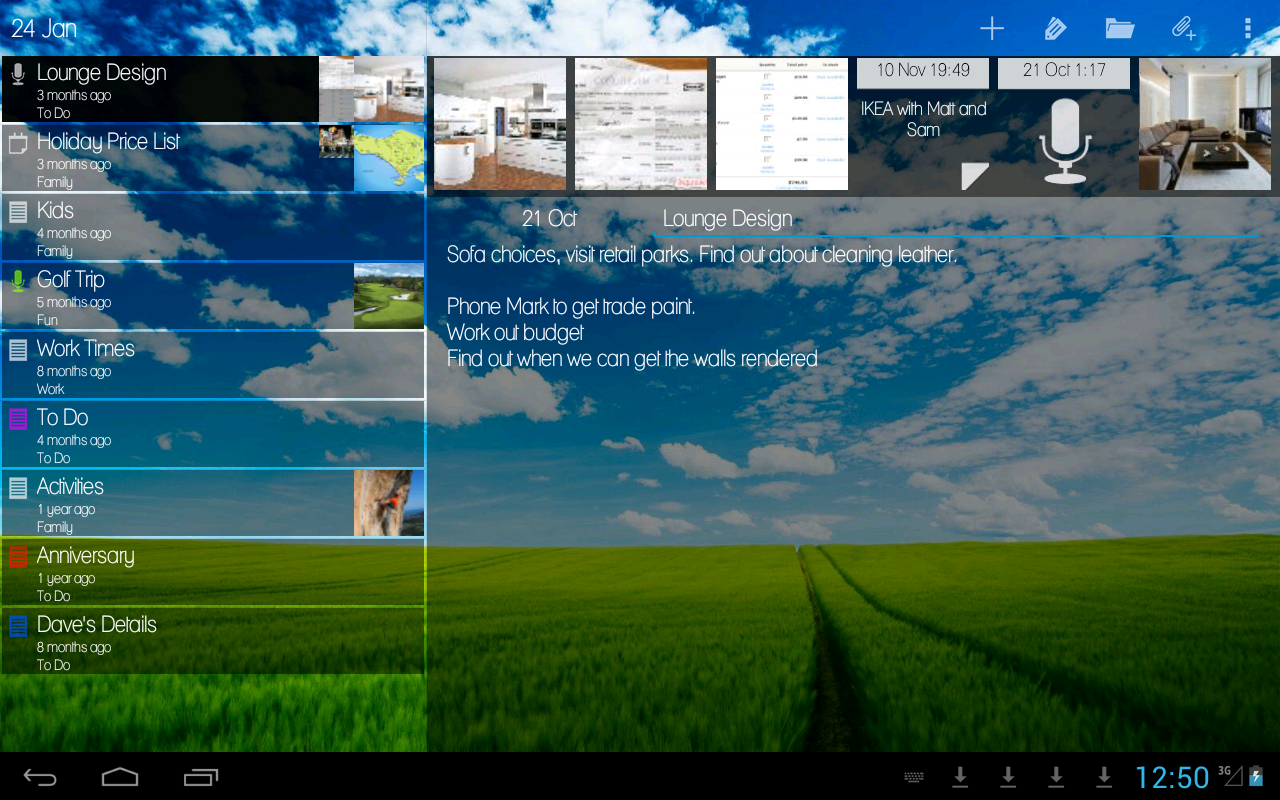Tap the pencil edit icon
Viewport: 1280px width, 800px height.
1055,28
